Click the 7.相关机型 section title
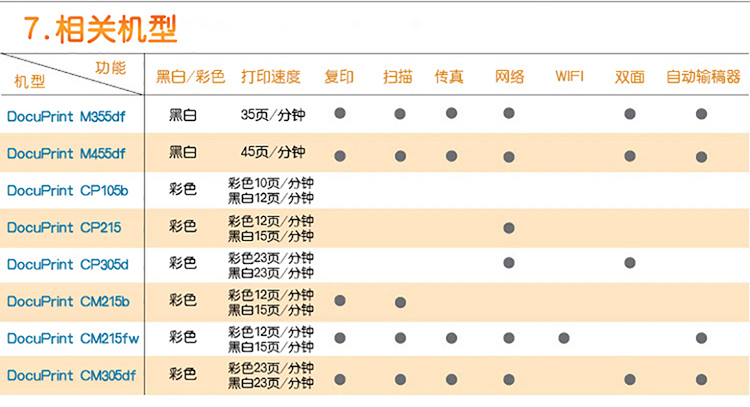The image size is (750, 407). coord(100,29)
